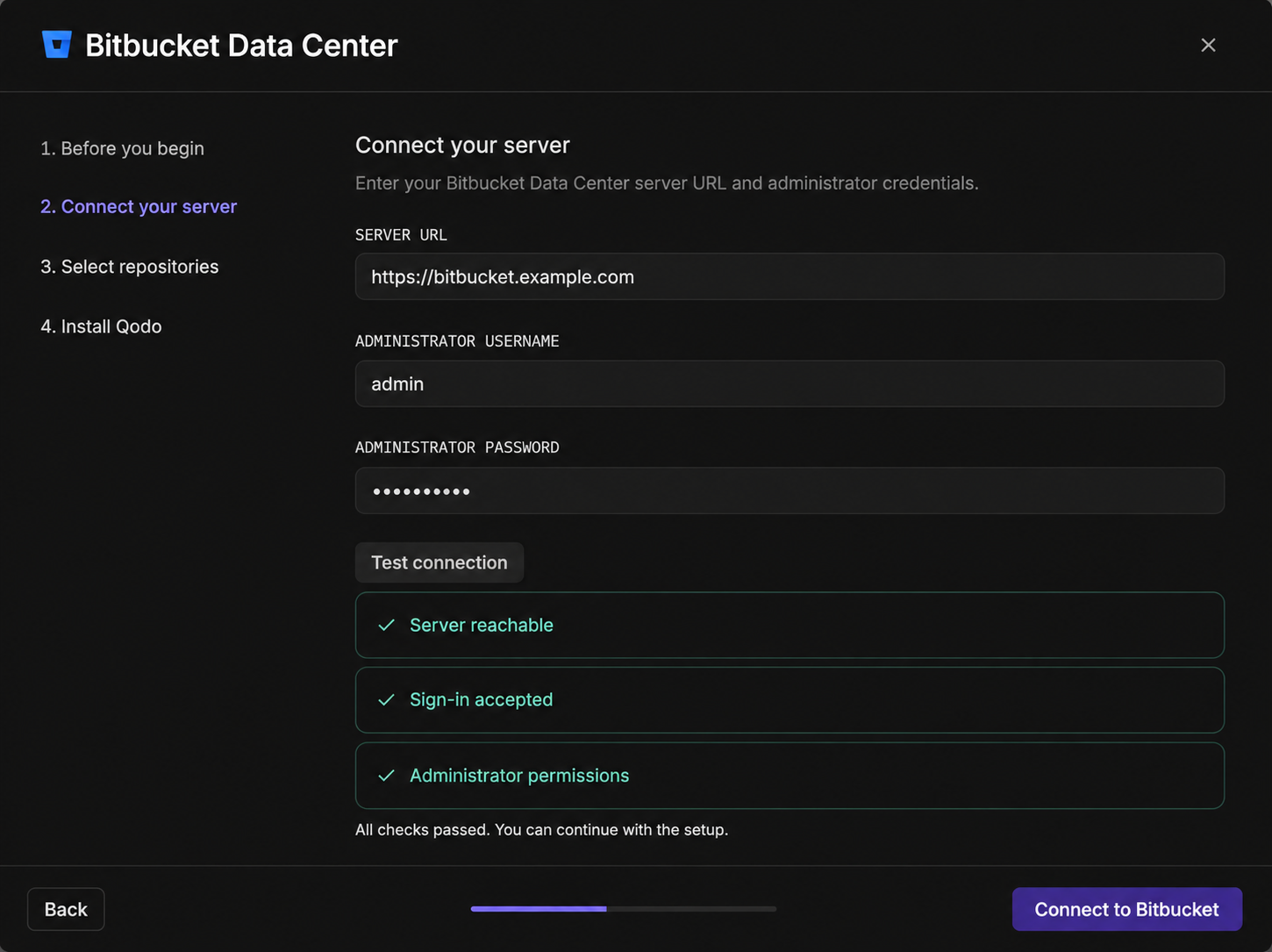Click the ADMINISTRATOR USERNAME label
This screenshot has width=1272, height=952.
pos(457,341)
